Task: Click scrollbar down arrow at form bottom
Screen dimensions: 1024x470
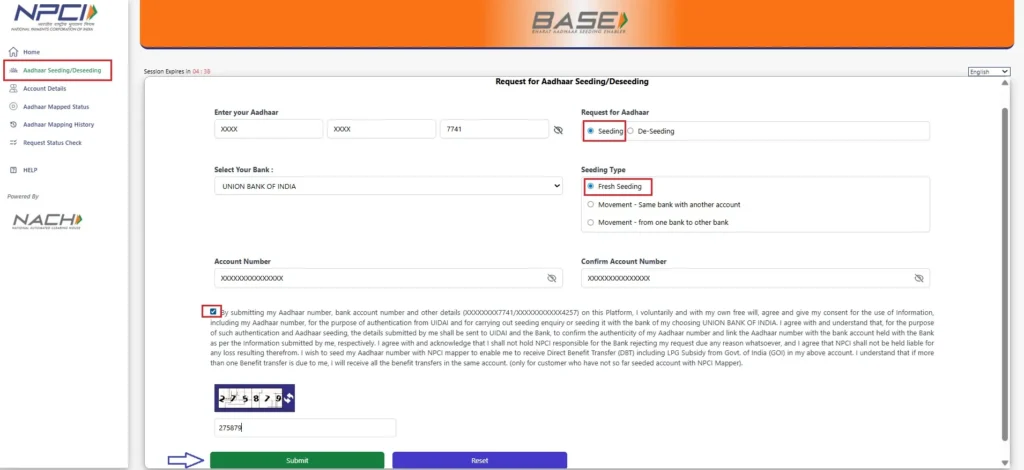Action: click(x=1004, y=463)
